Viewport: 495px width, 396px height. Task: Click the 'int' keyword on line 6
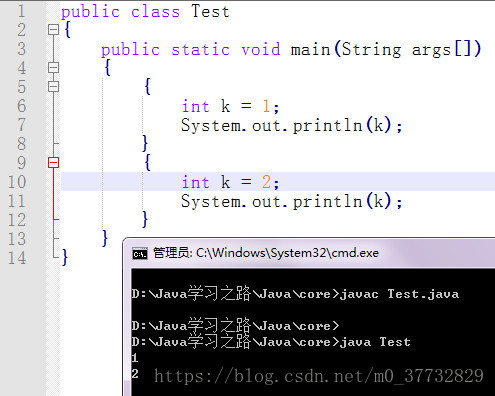196,107
